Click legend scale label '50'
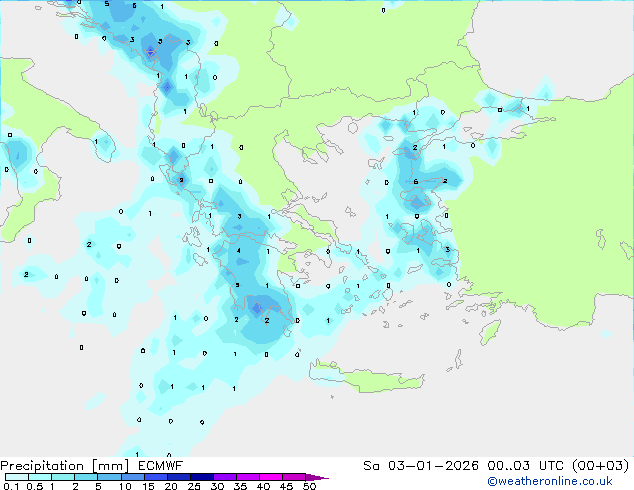Image resolution: width=634 pixels, height=490 pixels. (309, 486)
